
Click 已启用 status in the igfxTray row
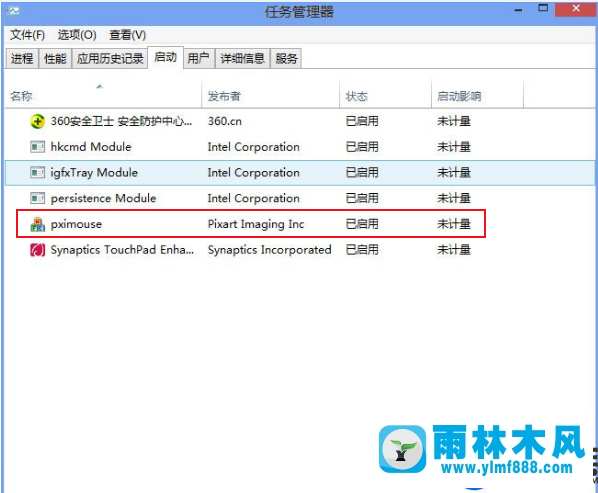(x=362, y=173)
